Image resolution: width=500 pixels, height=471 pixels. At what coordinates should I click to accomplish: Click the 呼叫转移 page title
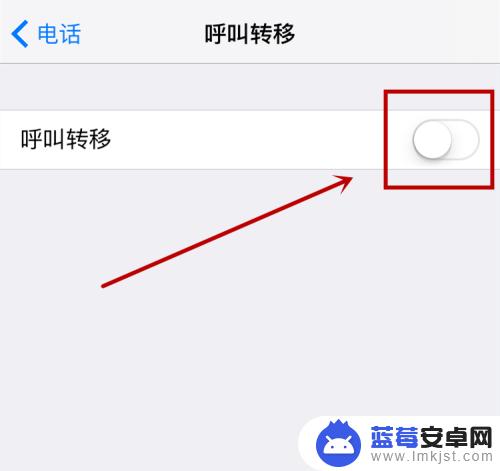(x=250, y=34)
